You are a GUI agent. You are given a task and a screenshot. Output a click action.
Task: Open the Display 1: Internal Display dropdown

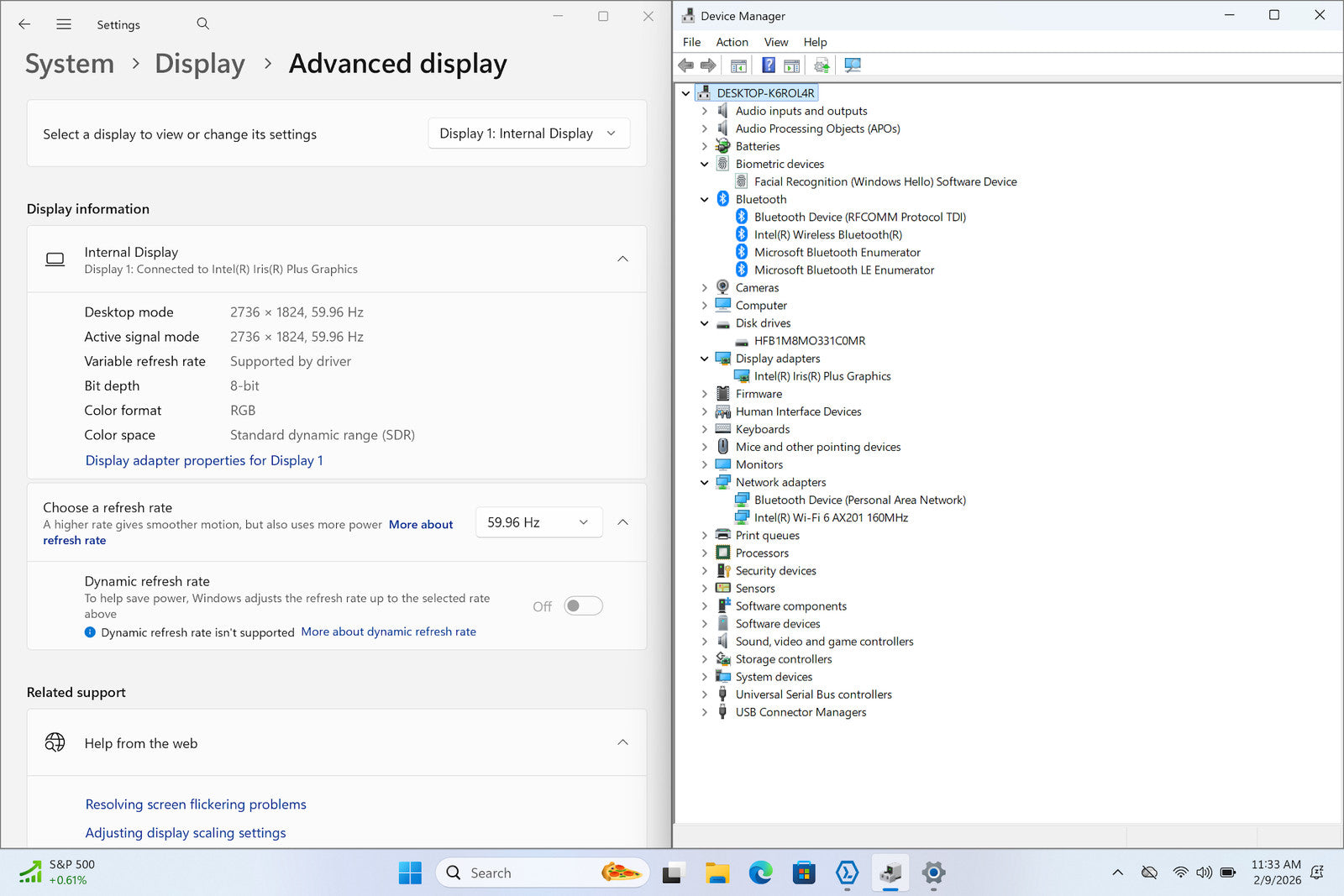[x=528, y=134]
